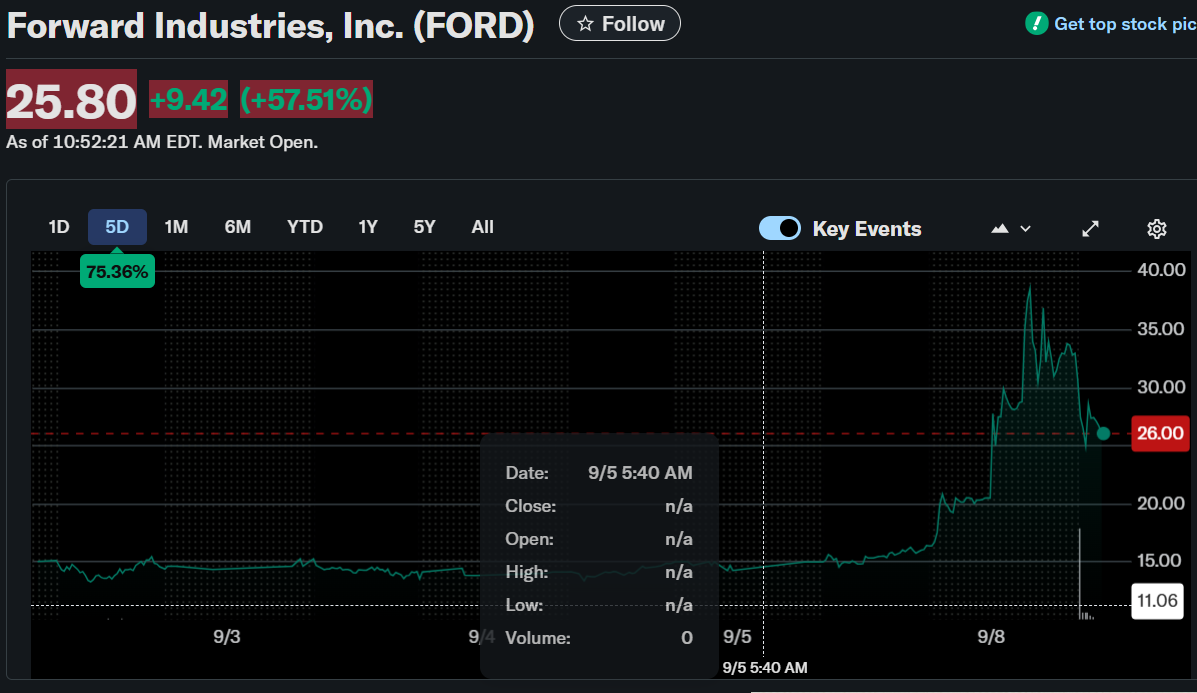
Task: Click the High row in tooltip
Action: click(x=599, y=572)
